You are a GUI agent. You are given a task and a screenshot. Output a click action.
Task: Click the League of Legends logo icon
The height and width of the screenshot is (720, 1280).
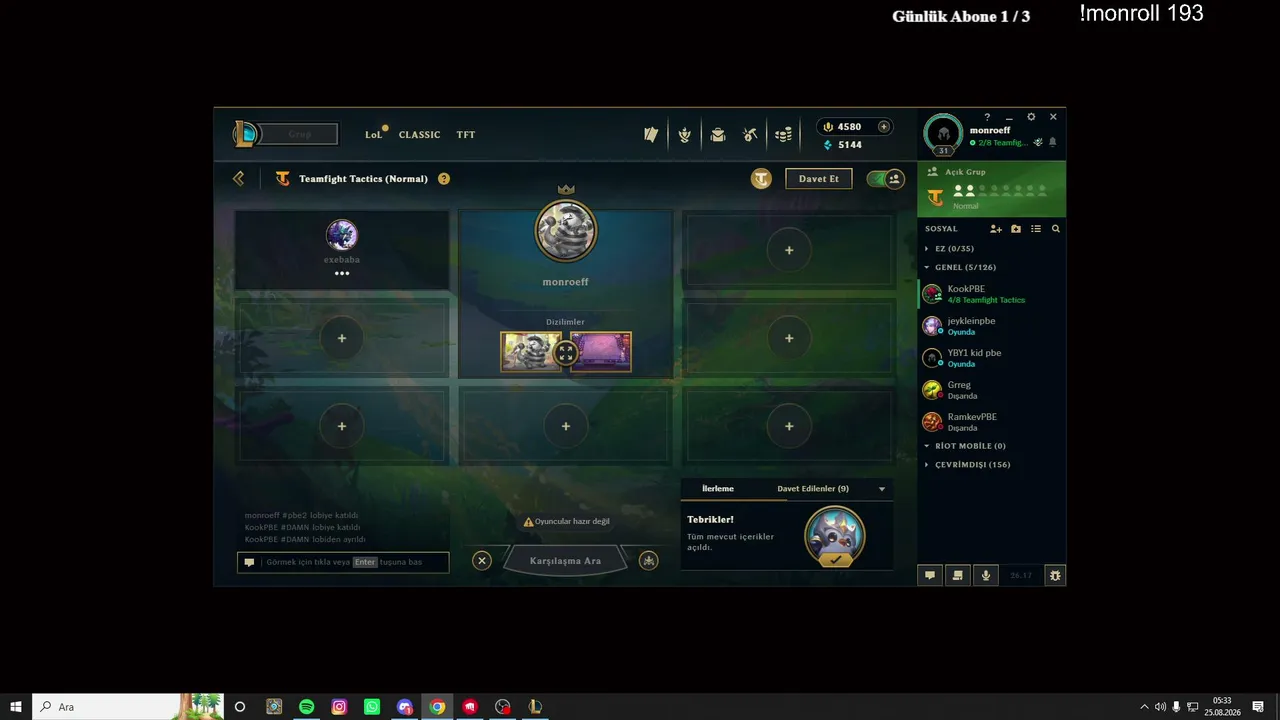[x=245, y=134]
